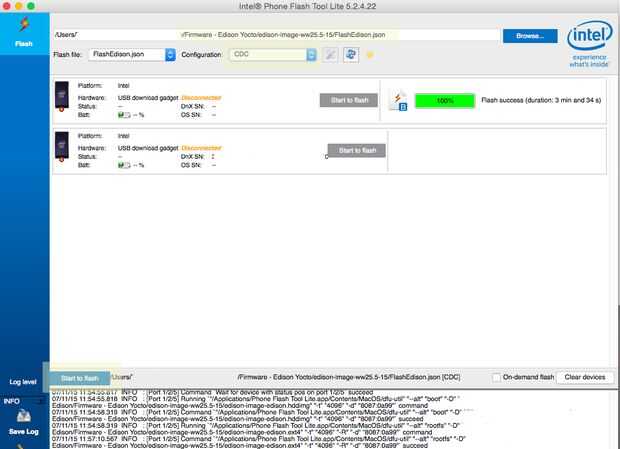Click first device's Disconnected status label
Image resolution: width=620 pixels, height=449 pixels.
point(201,98)
